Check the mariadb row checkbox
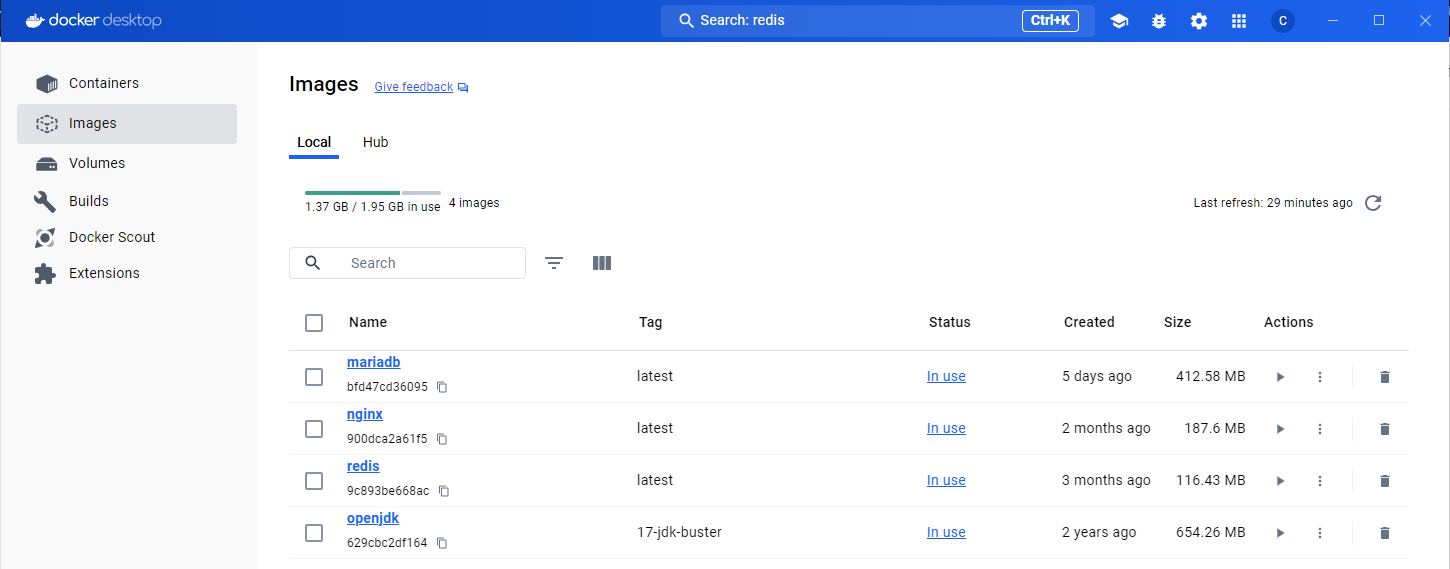The image size is (1450, 569). 314,377
